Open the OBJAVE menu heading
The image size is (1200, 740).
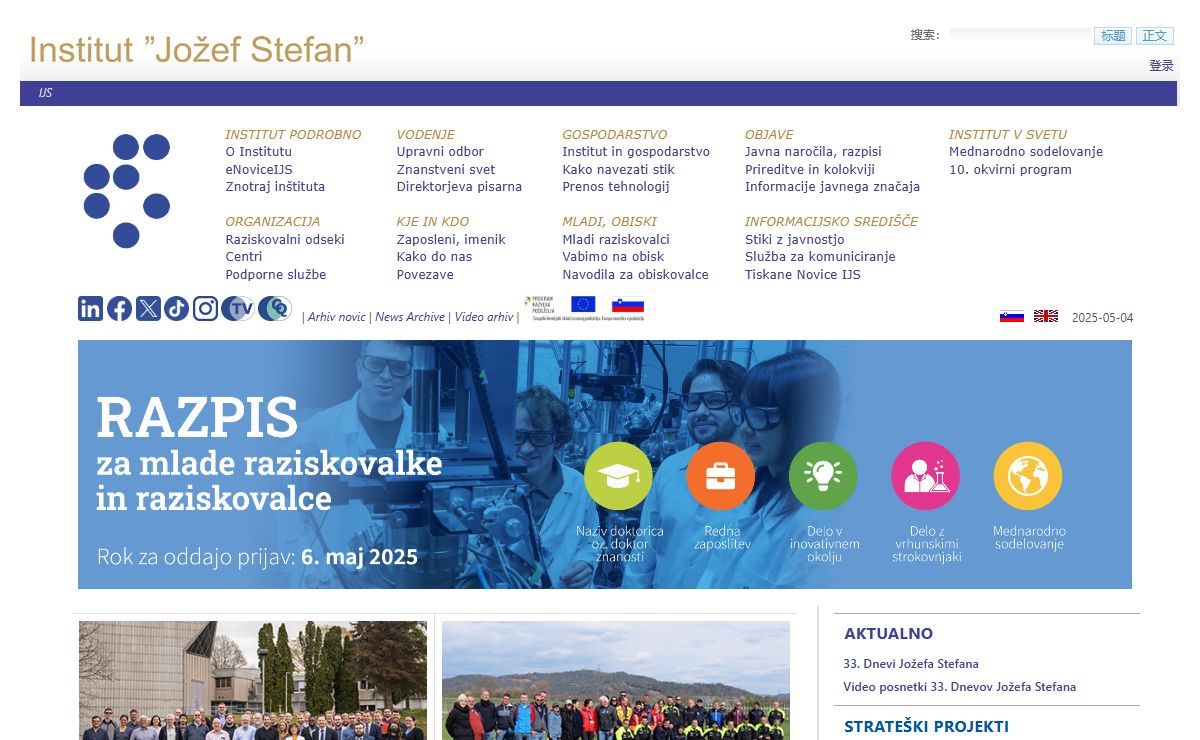[x=769, y=134]
